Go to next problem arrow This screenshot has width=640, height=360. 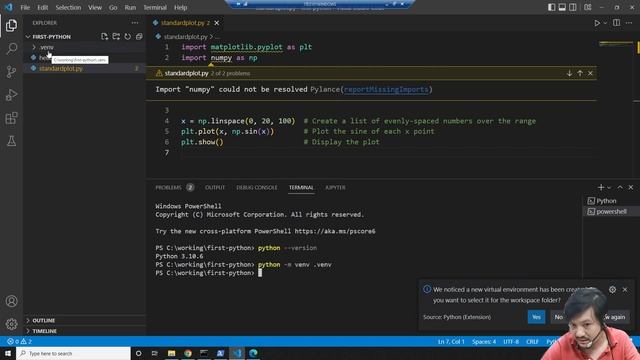pos(569,73)
